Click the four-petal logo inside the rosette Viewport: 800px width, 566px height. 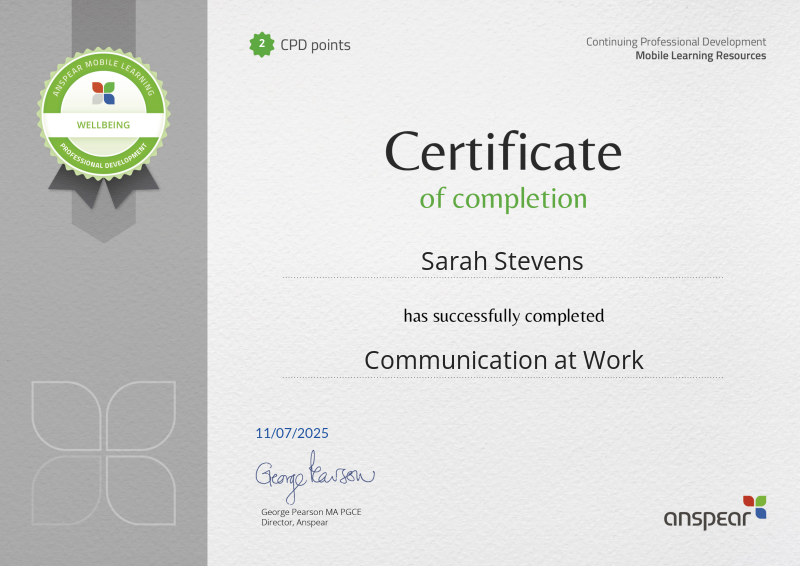pyautogui.click(x=104, y=93)
